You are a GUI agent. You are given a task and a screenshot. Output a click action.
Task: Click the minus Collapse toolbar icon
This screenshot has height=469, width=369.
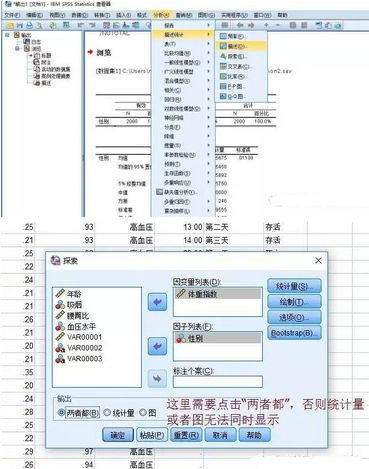(x=278, y=25)
